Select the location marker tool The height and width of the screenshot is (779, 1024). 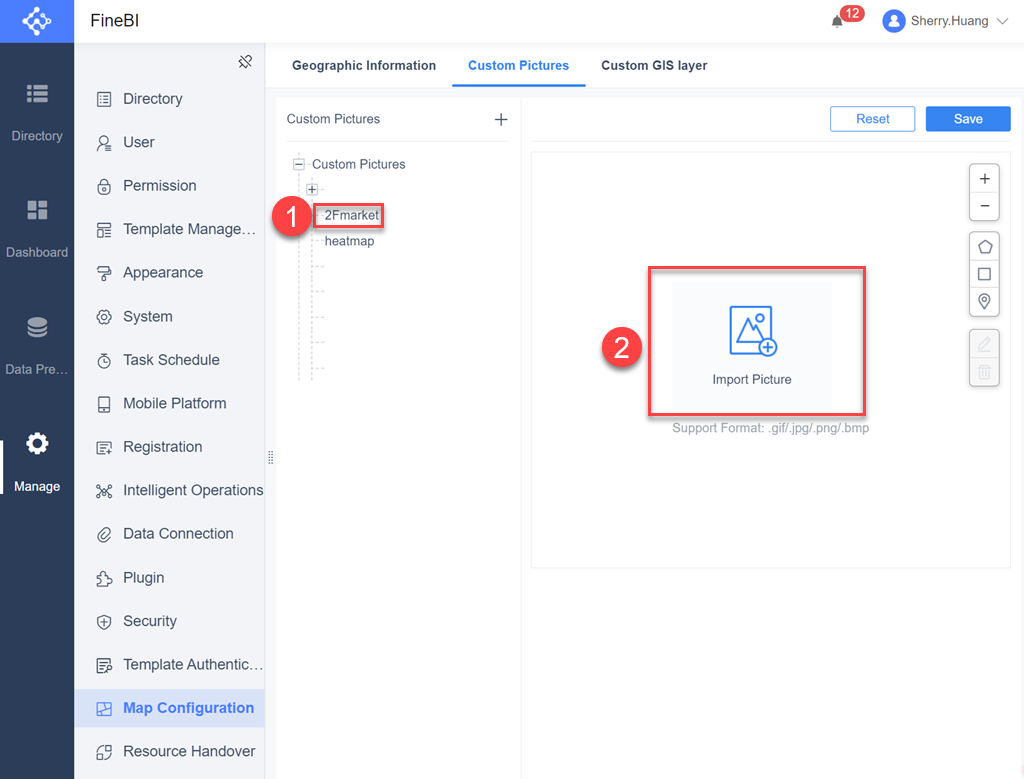point(984,301)
